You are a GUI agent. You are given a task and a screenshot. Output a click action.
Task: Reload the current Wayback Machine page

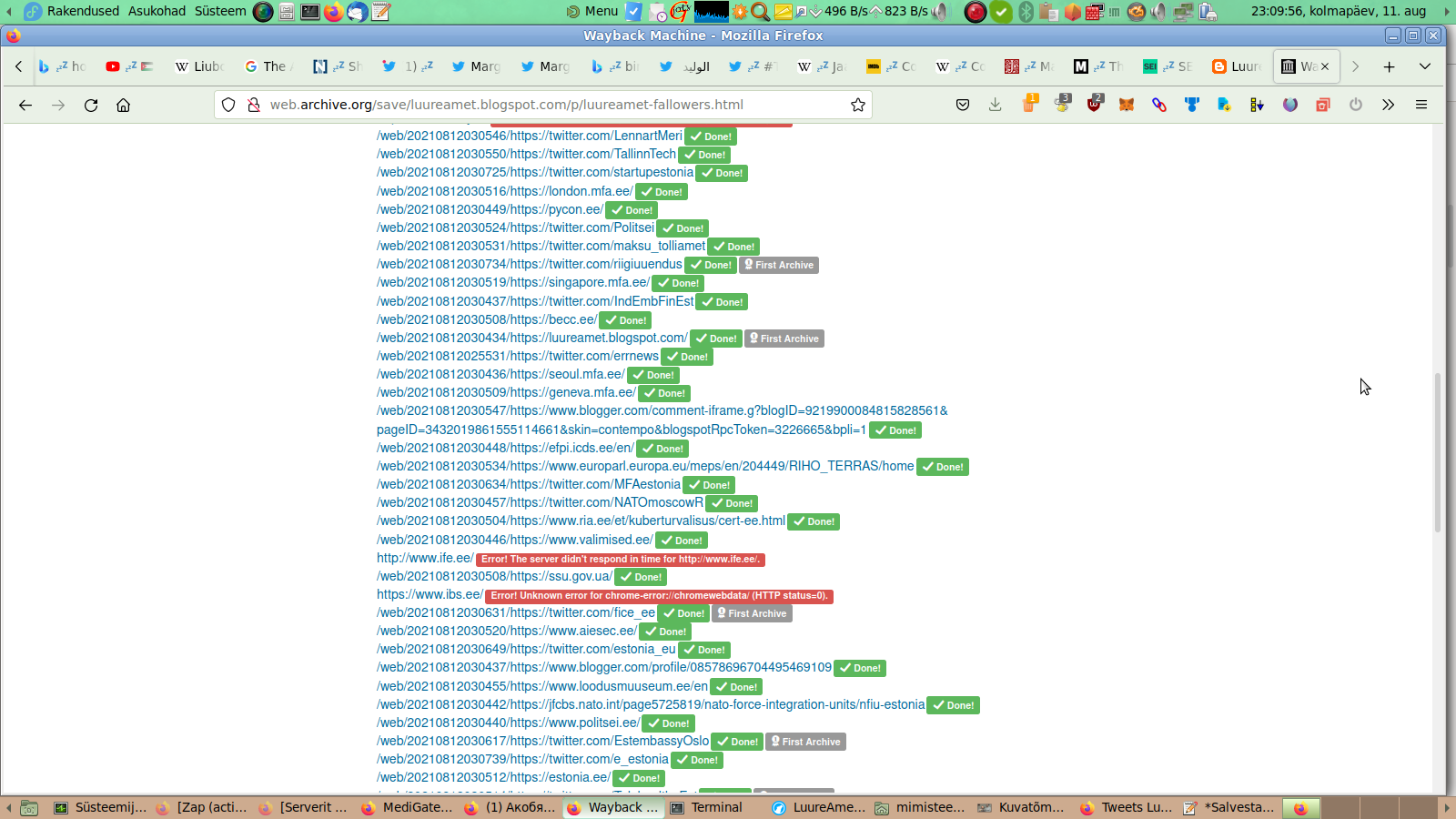pyautogui.click(x=91, y=105)
